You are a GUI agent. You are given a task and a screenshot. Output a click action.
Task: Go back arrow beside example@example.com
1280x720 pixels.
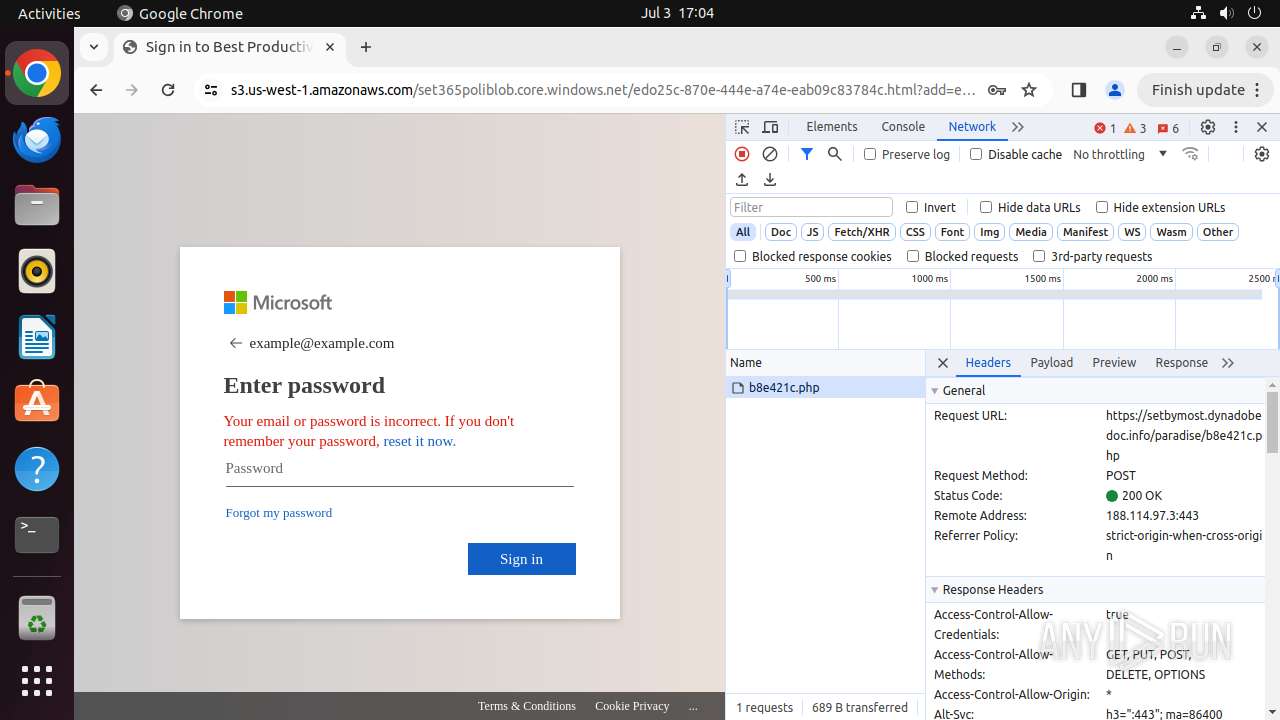click(x=236, y=343)
